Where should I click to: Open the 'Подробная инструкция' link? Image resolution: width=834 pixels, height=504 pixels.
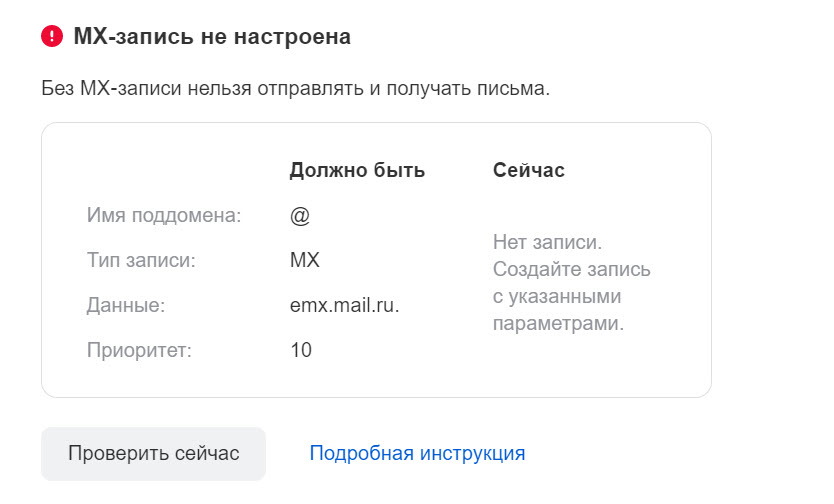click(417, 453)
